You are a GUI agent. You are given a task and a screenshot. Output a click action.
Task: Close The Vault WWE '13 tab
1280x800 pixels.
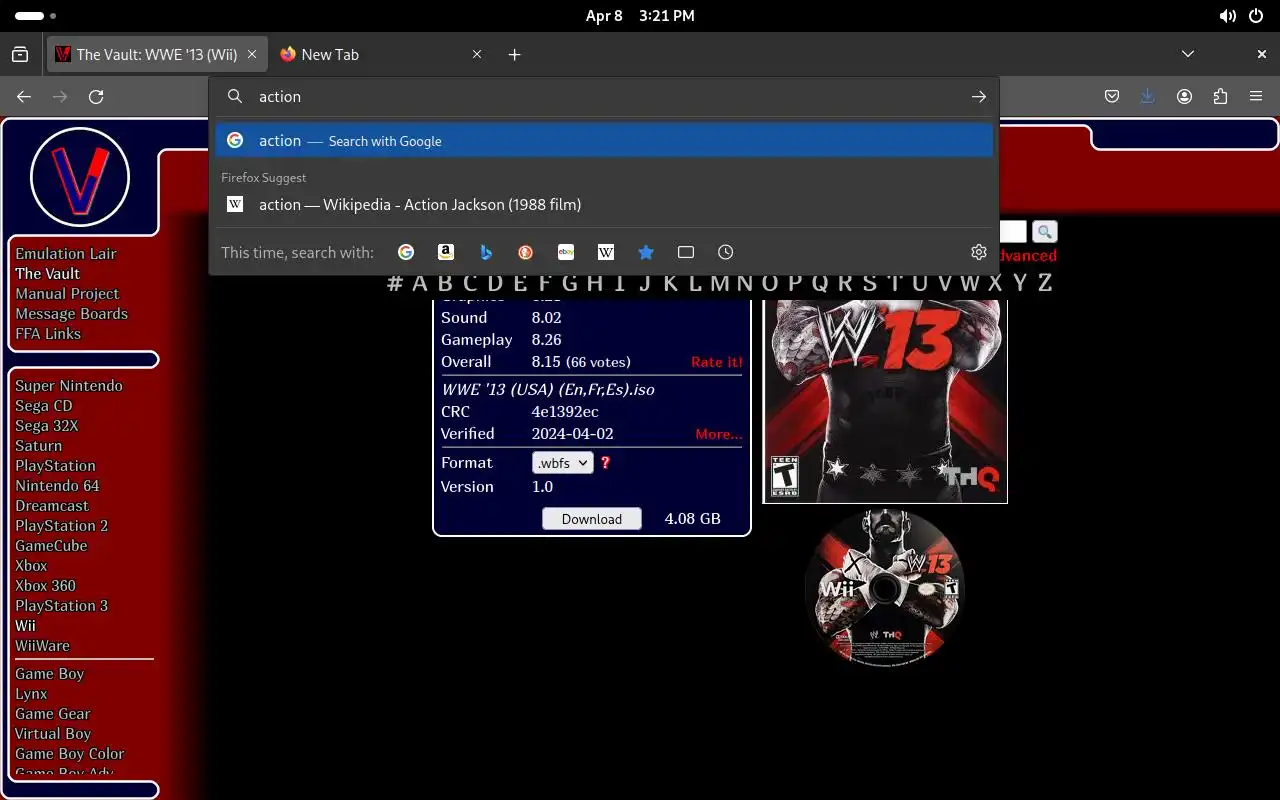coord(252,55)
